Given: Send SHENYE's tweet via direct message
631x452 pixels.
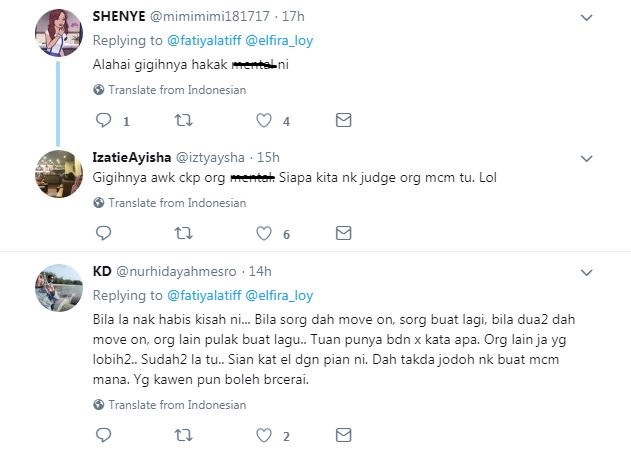Looking at the screenshot, I should click(x=343, y=121).
